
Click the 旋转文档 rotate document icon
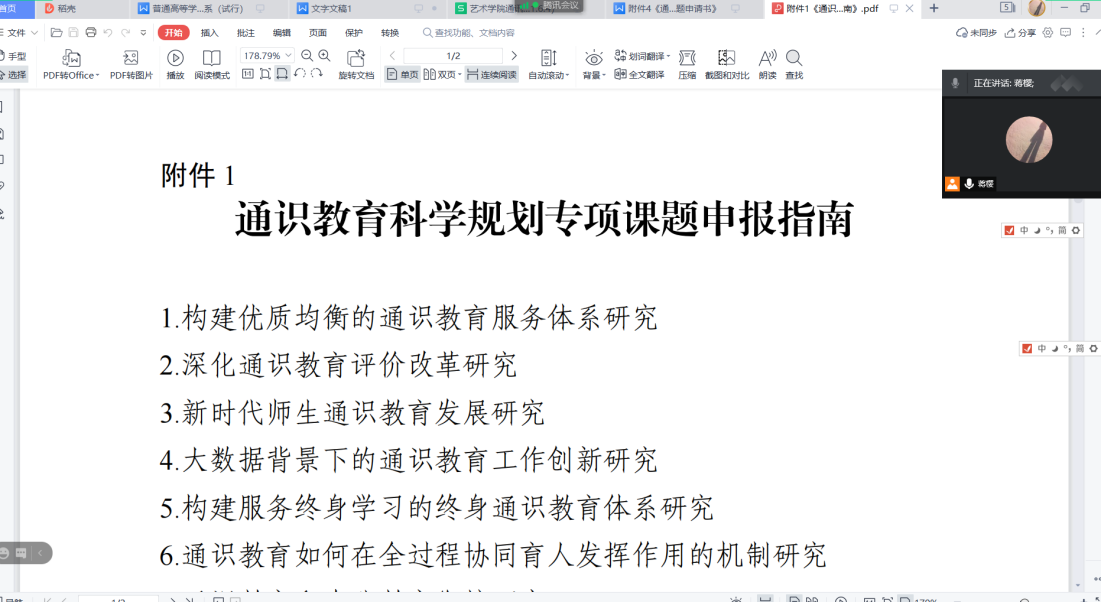click(x=356, y=58)
